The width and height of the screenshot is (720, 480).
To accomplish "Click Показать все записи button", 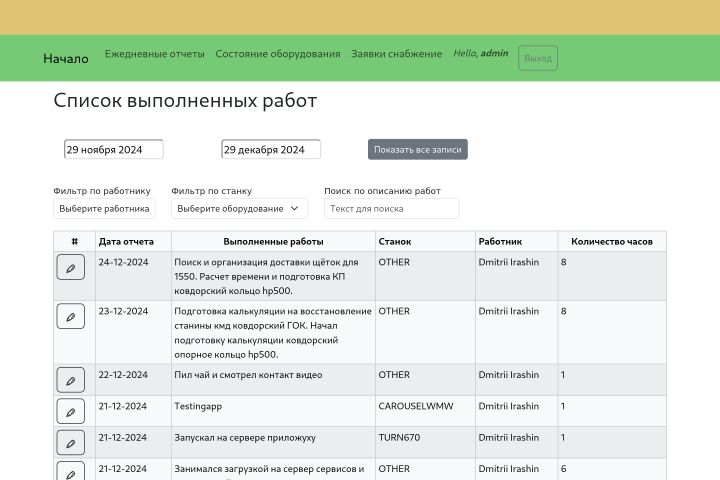I will [417, 149].
